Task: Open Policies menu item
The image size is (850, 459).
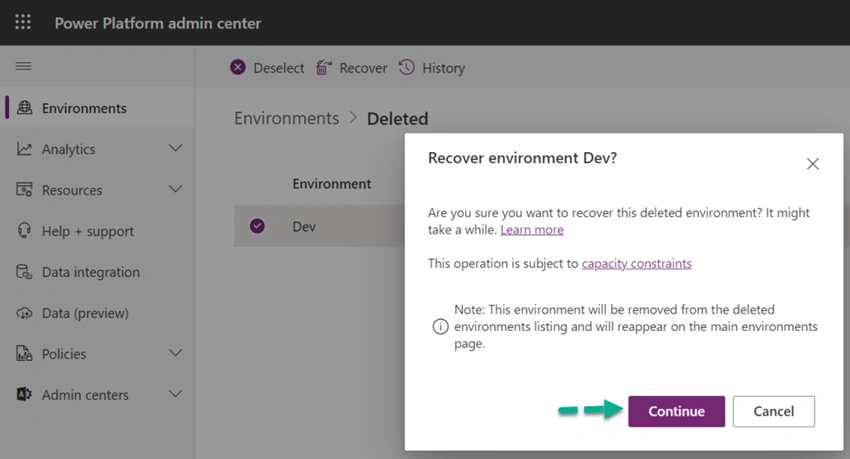Action: [98, 353]
